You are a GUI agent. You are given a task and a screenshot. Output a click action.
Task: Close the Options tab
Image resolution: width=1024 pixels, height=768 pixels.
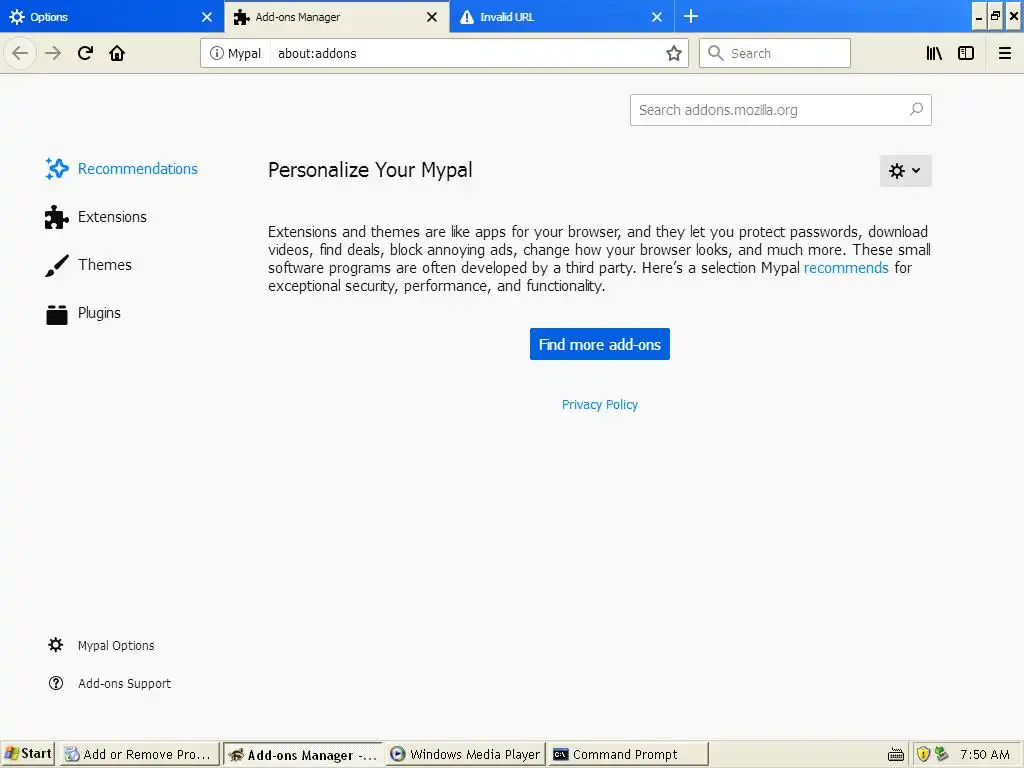click(x=207, y=17)
